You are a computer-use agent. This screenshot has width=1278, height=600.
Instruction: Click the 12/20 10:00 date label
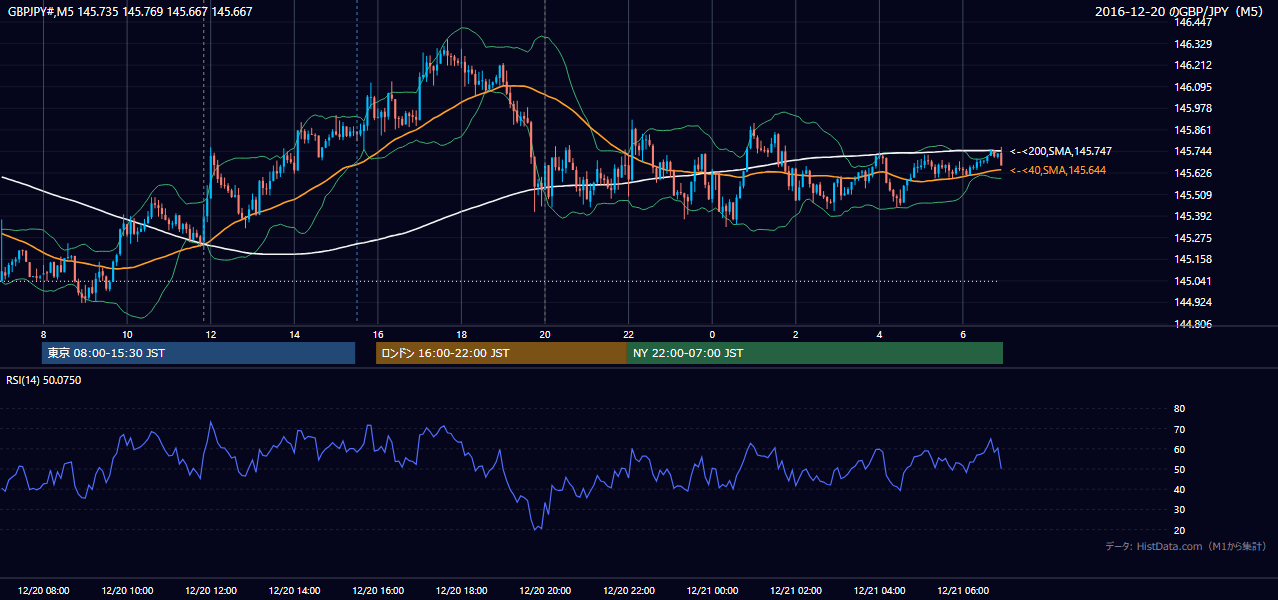click(x=127, y=591)
